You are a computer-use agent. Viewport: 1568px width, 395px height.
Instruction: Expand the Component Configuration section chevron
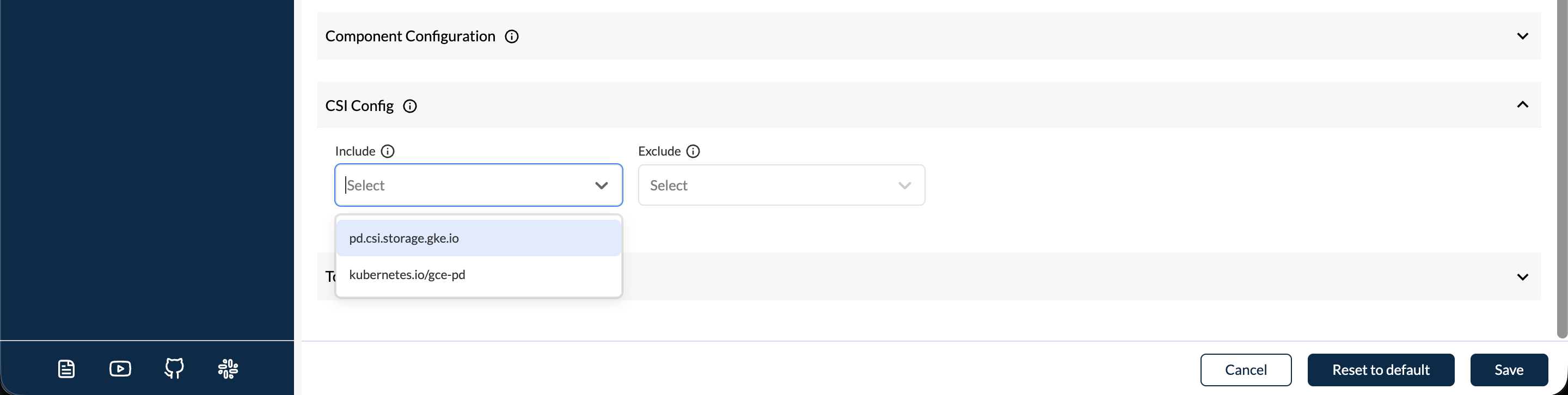(x=1522, y=36)
